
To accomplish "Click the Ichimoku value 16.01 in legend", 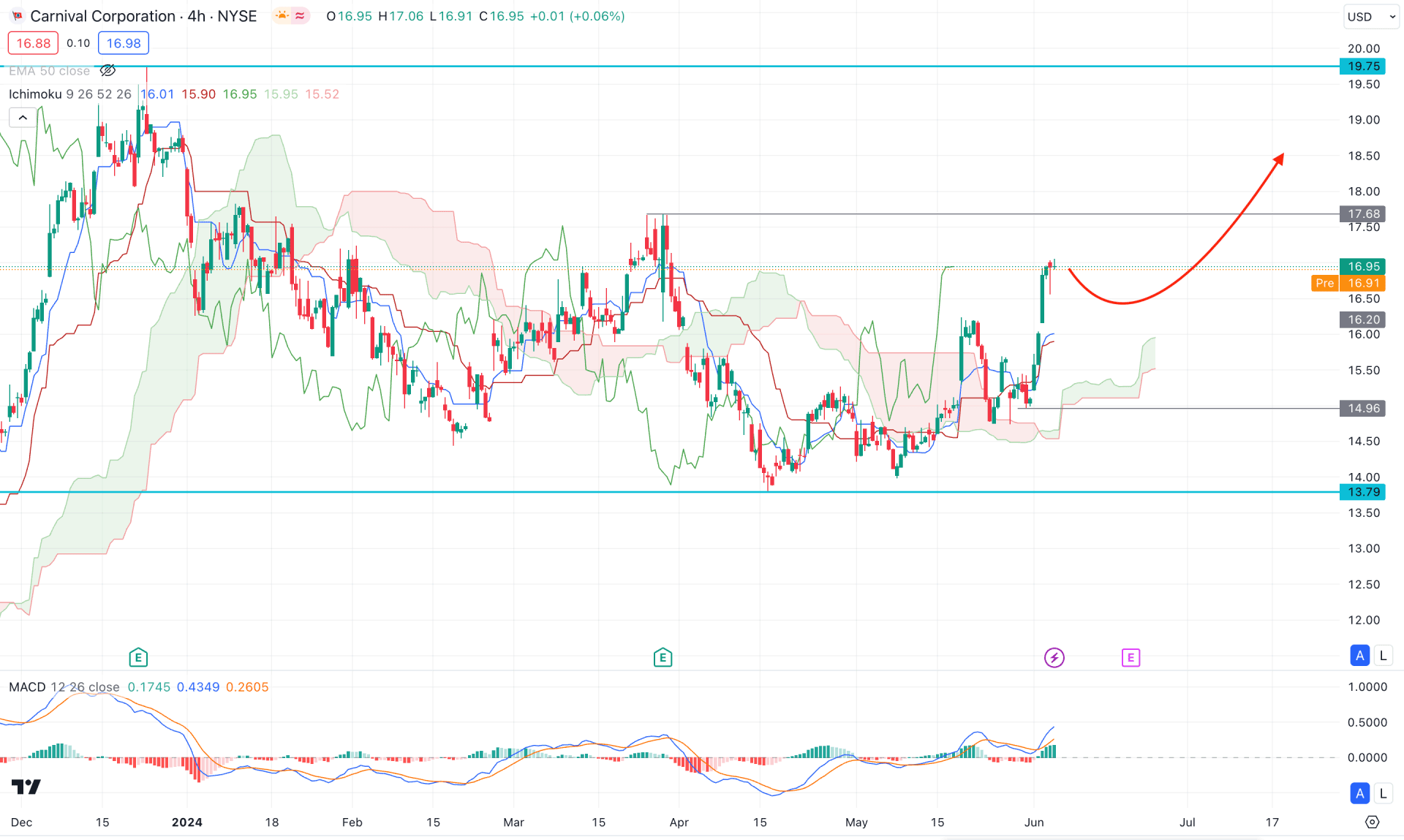I will point(157,94).
